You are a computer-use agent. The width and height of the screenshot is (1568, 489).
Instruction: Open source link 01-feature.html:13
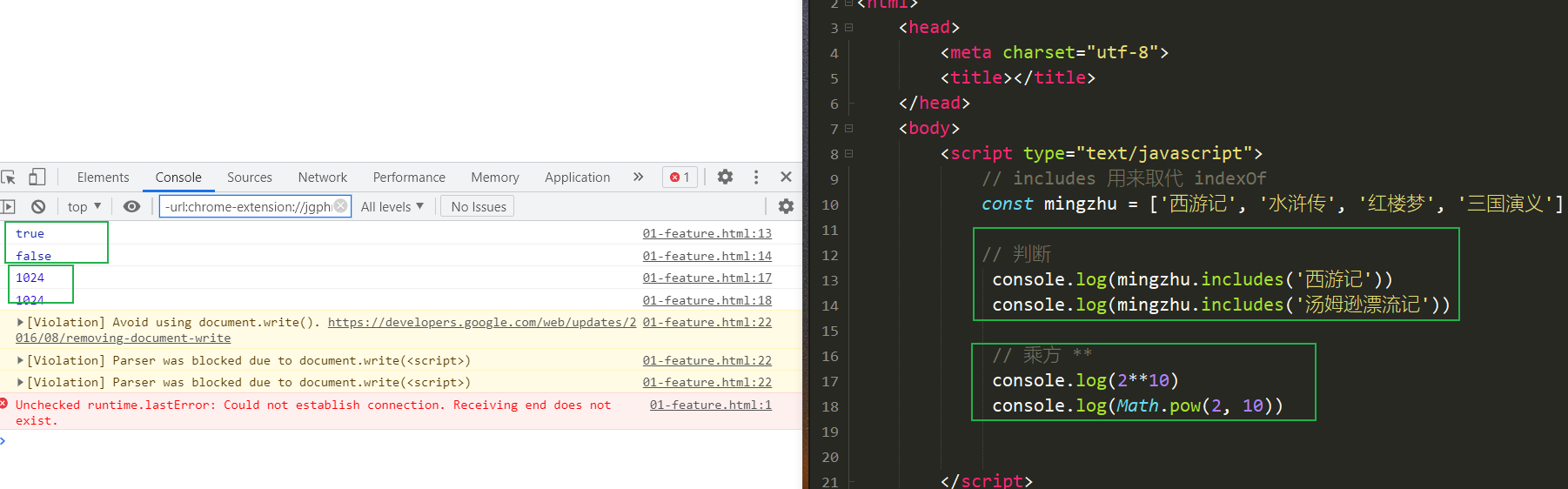(x=707, y=233)
